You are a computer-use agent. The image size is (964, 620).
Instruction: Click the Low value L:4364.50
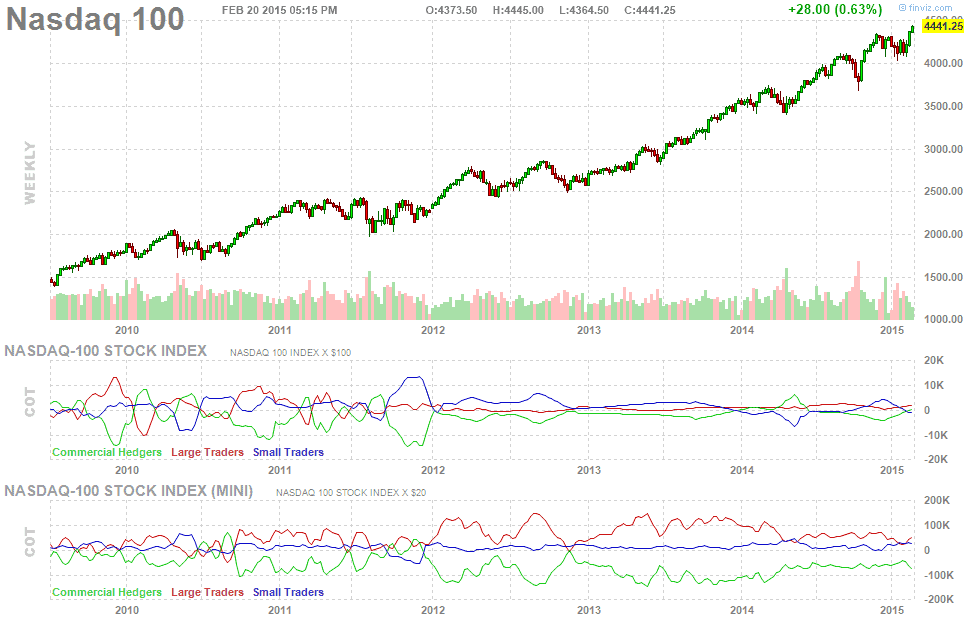pyautogui.click(x=585, y=9)
